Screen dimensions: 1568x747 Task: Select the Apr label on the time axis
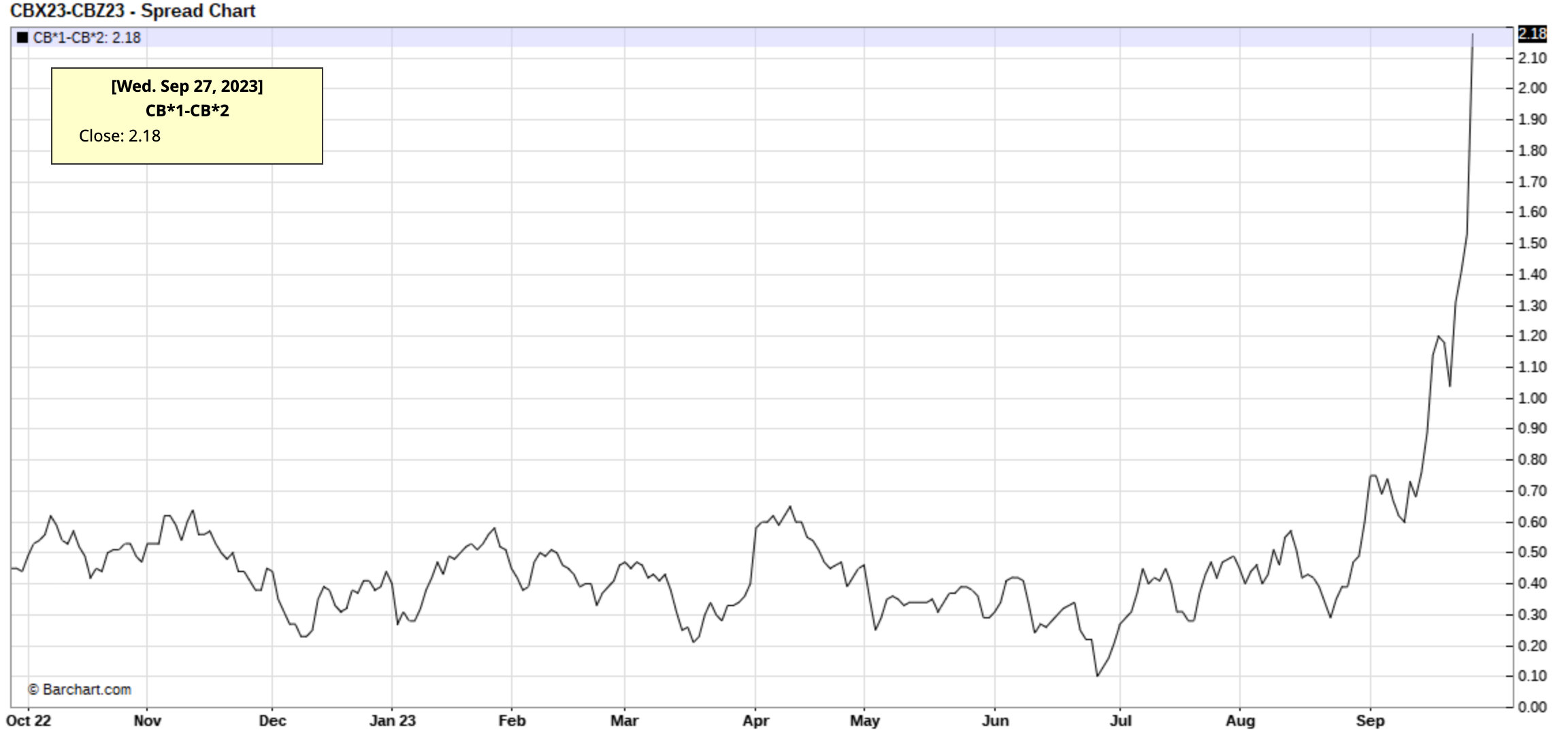[755, 720]
